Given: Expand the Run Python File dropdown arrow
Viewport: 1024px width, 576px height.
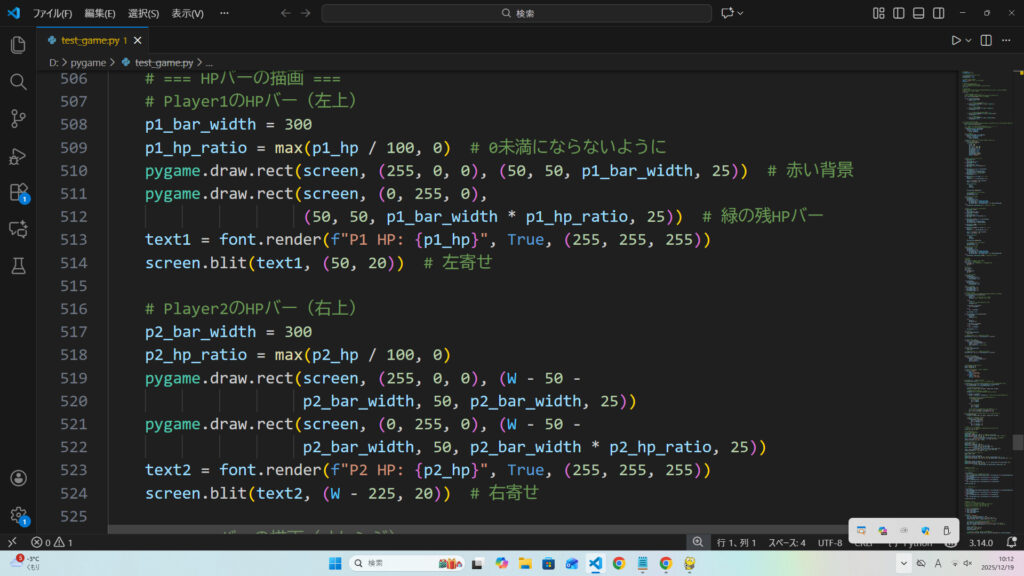Looking at the screenshot, I should (x=969, y=40).
